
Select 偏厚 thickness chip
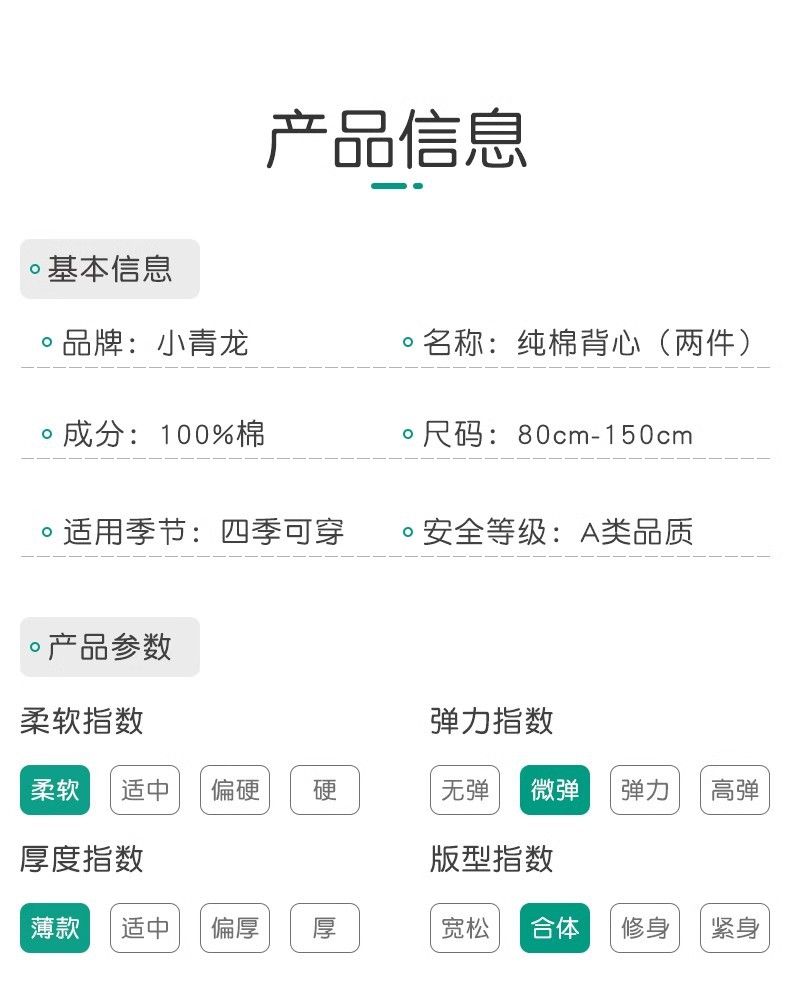tap(235, 928)
